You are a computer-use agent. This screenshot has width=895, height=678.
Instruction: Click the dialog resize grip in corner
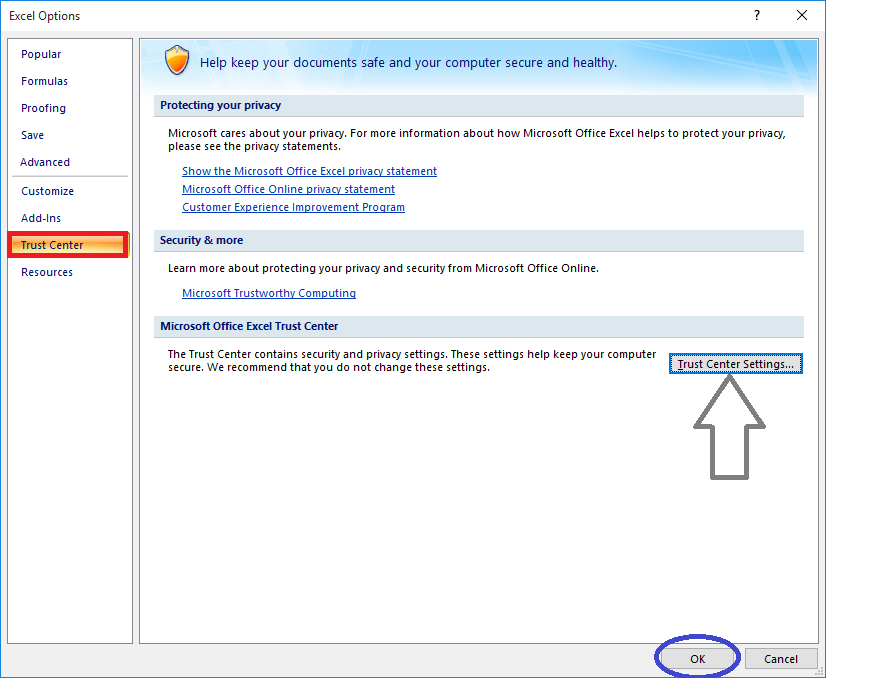tap(820, 672)
